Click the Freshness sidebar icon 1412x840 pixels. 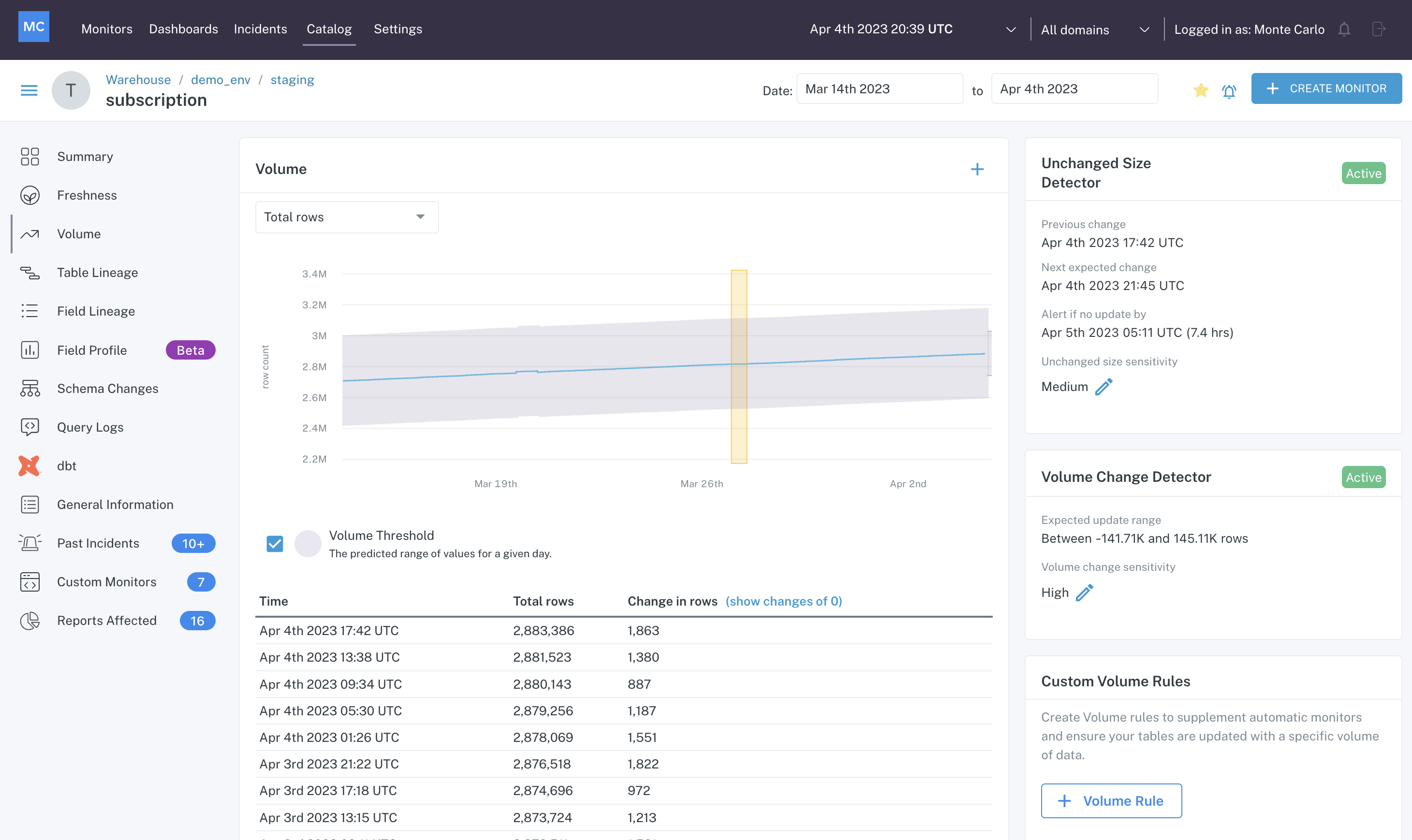click(30, 195)
